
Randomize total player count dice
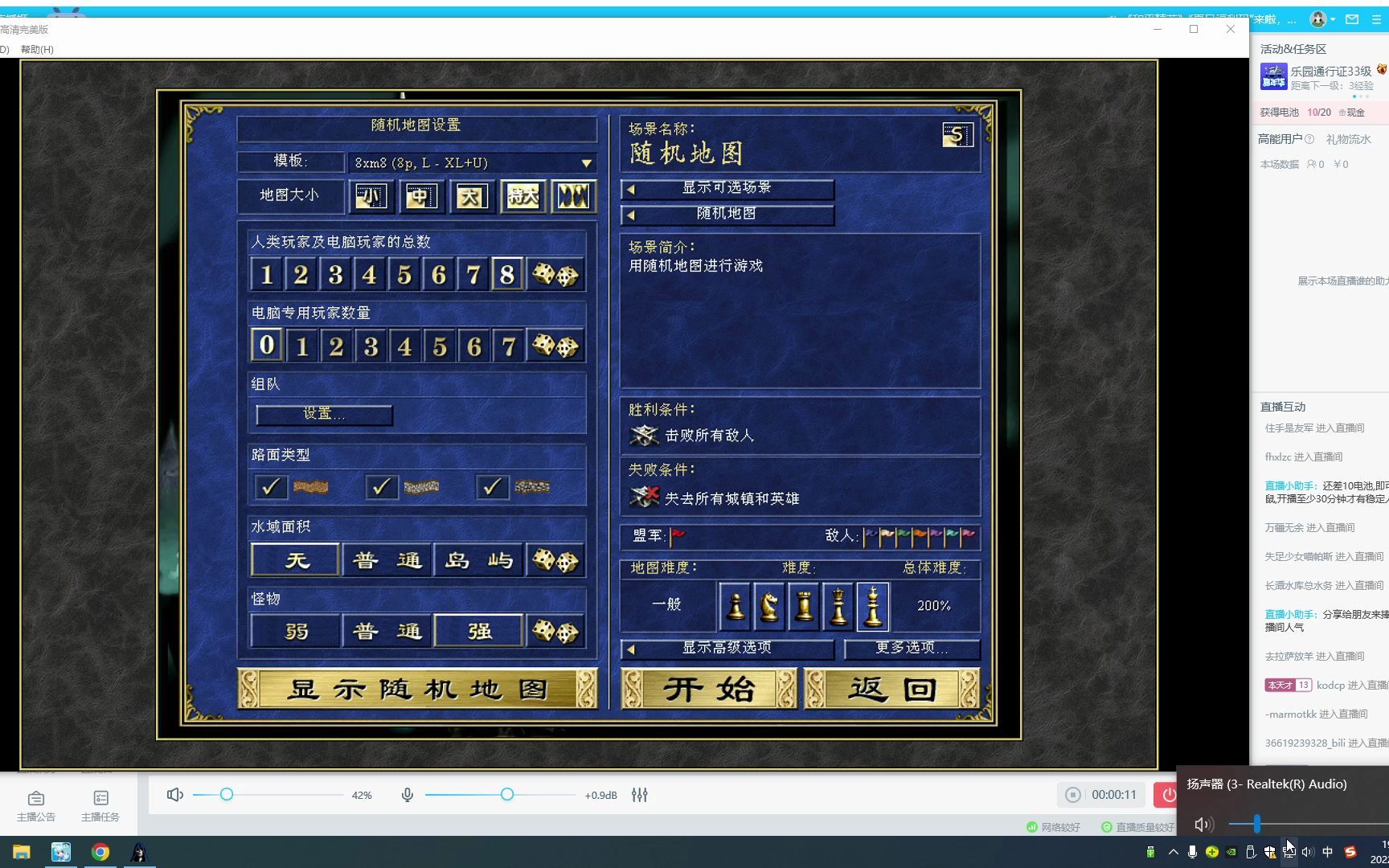[555, 275]
